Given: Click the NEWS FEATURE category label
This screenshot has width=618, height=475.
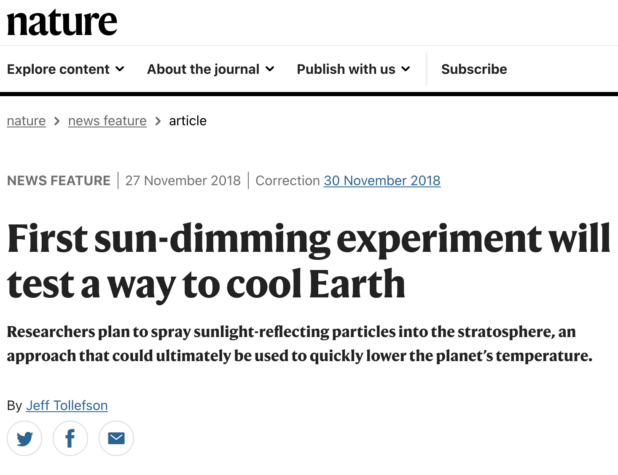Looking at the screenshot, I should [58, 181].
